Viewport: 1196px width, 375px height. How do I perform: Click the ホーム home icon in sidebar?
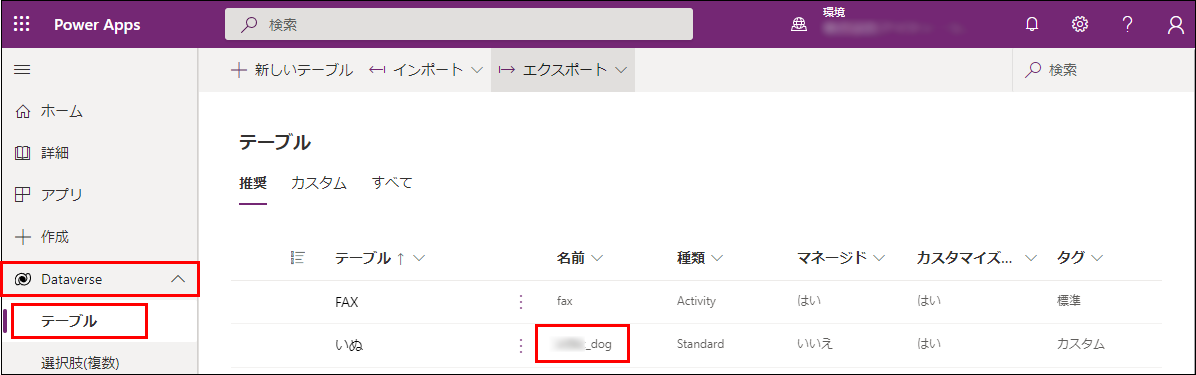point(23,112)
